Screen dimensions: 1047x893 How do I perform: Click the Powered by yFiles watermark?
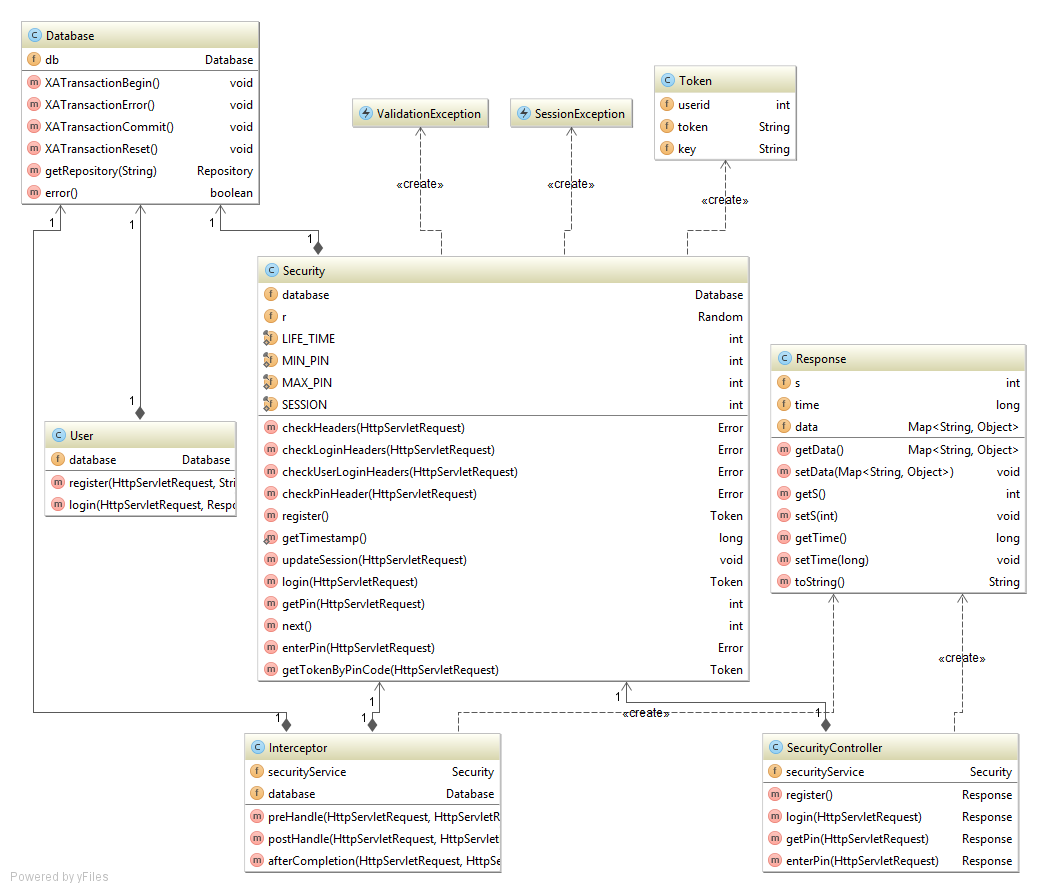click(59, 877)
